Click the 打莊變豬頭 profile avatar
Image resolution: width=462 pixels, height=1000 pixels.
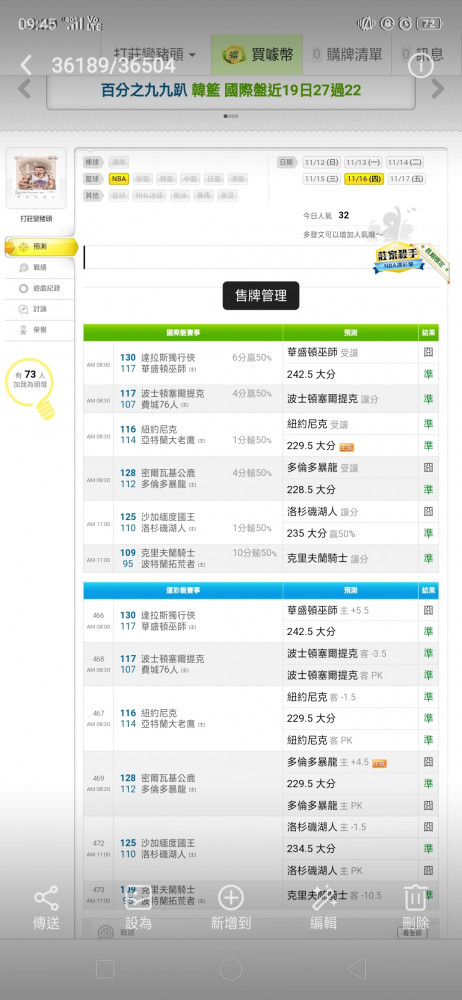[36, 179]
